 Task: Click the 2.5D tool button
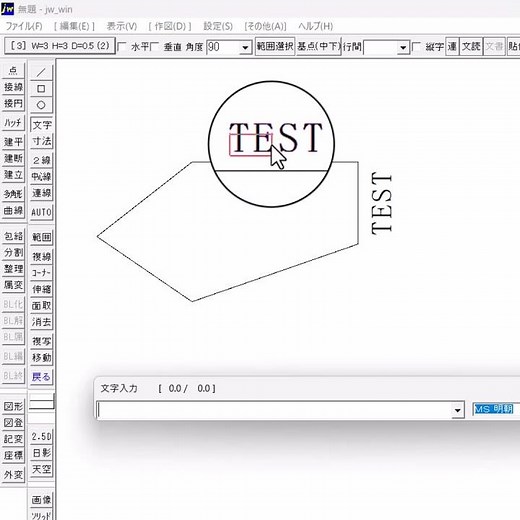pos(42,437)
